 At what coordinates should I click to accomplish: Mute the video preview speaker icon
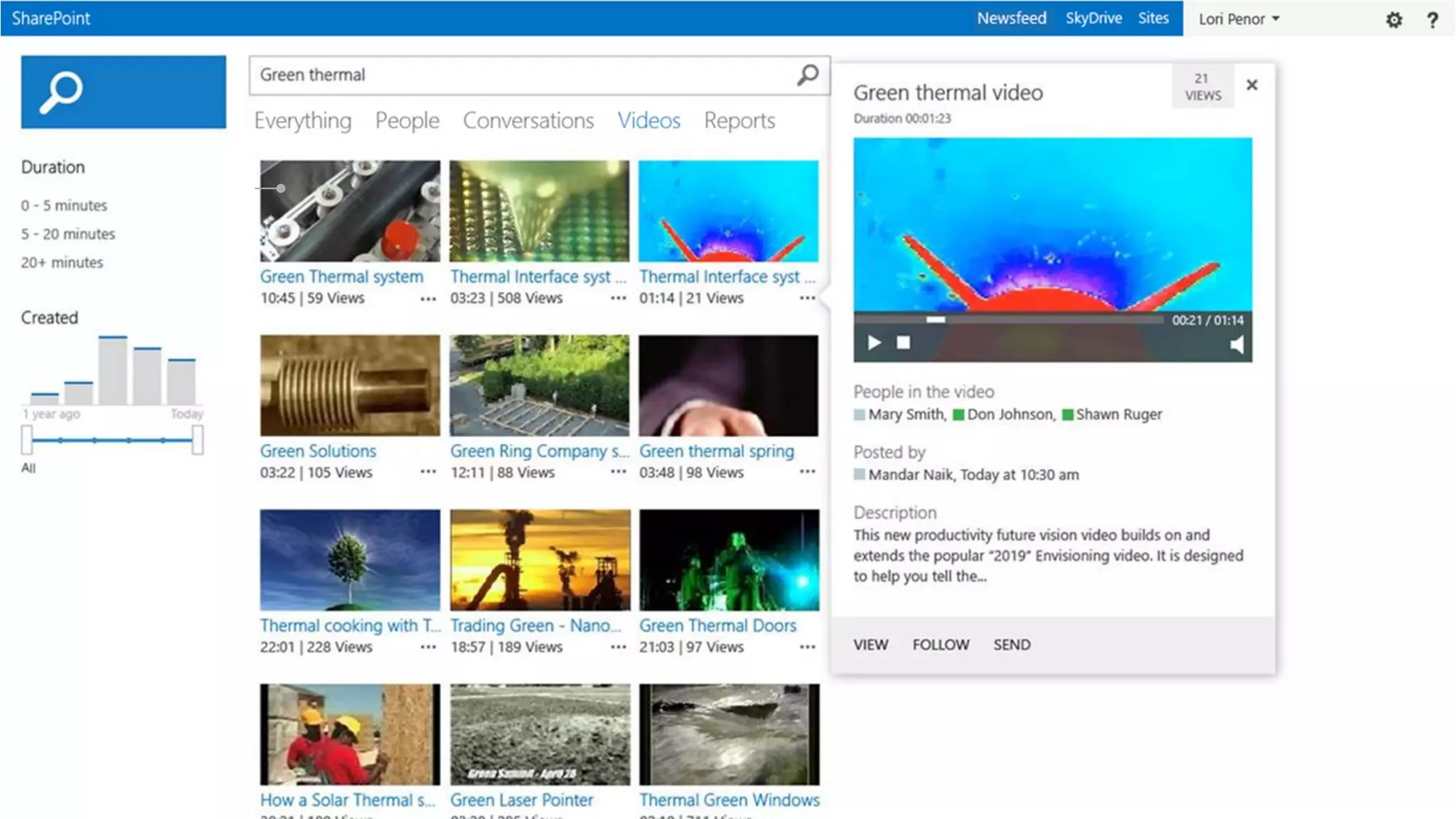pyautogui.click(x=1237, y=345)
